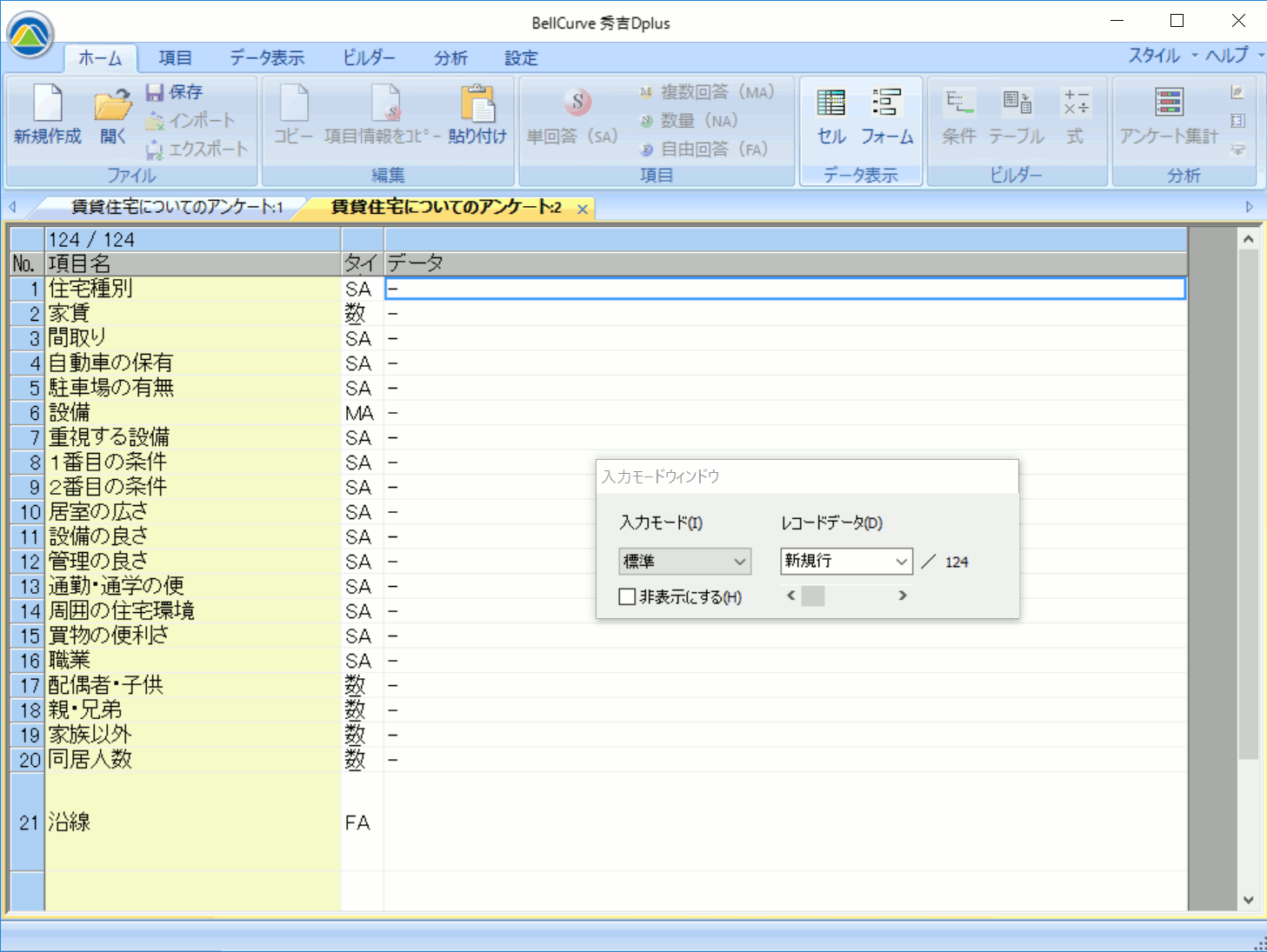Image resolution: width=1267 pixels, height=952 pixels.
Task: Select the 通勤・通学の便 item row
Action: point(193,586)
